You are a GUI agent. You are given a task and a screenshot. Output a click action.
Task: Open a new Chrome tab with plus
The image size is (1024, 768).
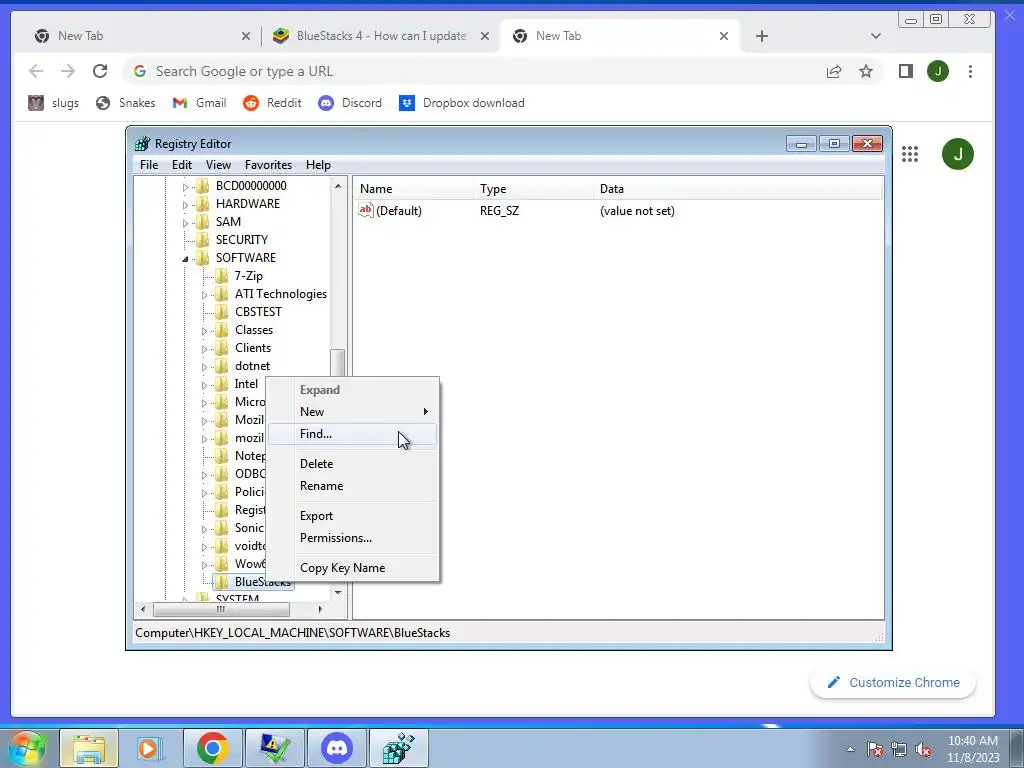pyautogui.click(x=761, y=36)
